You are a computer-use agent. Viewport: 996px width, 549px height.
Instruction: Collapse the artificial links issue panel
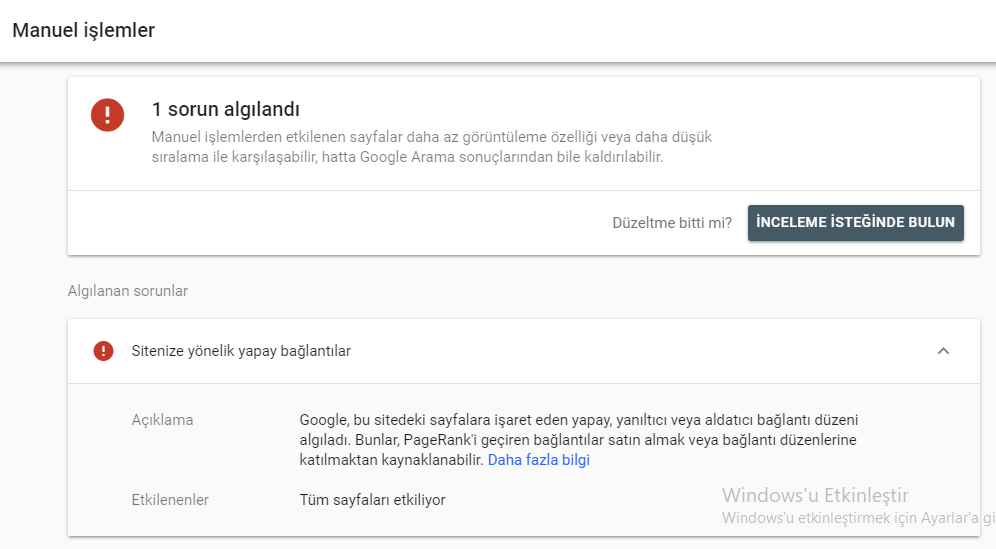click(x=943, y=351)
